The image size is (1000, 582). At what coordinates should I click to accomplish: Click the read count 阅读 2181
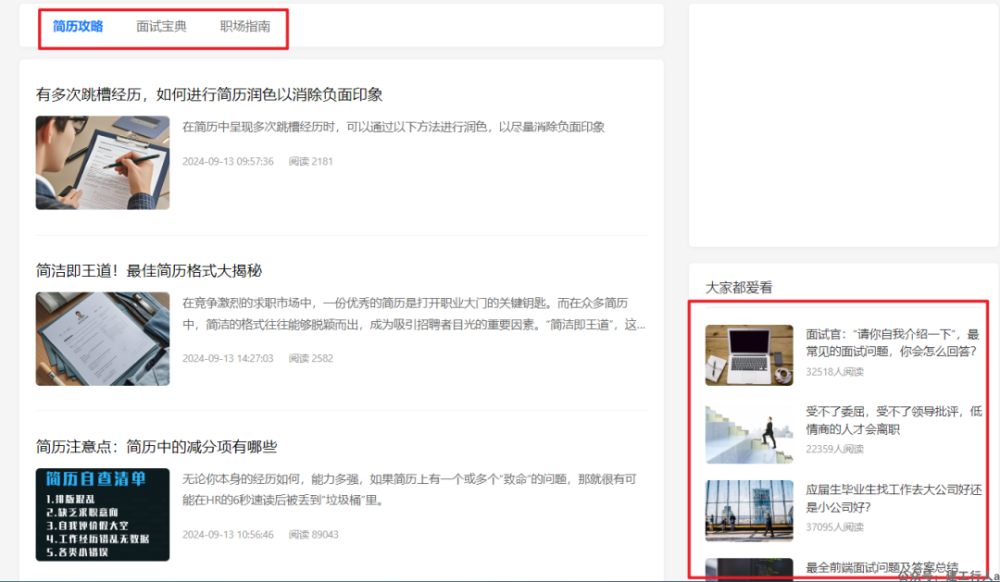coord(311,161)
